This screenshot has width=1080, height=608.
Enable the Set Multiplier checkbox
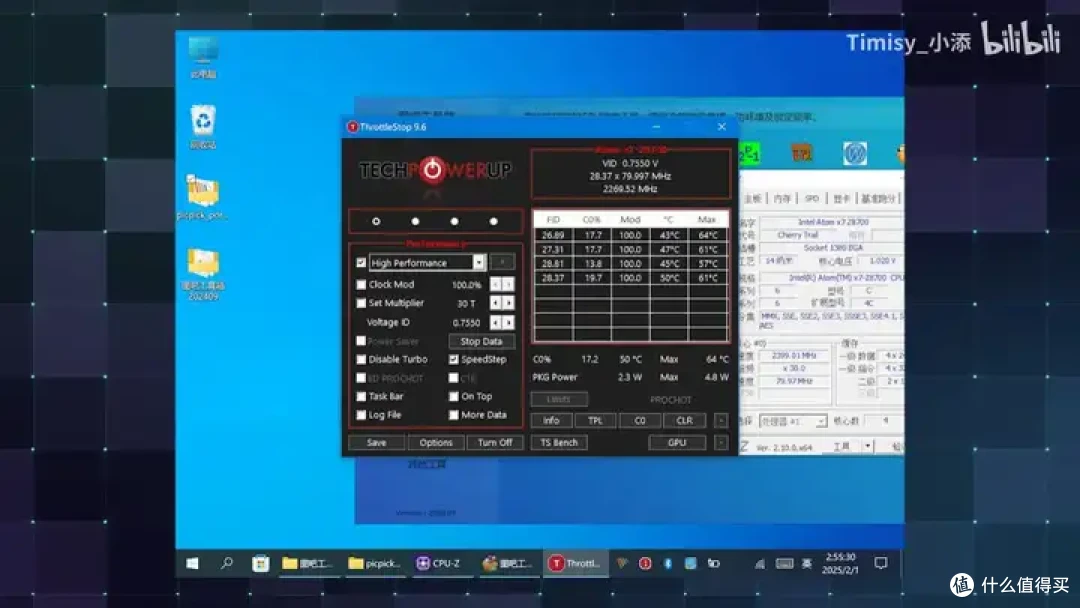(361, 303)
